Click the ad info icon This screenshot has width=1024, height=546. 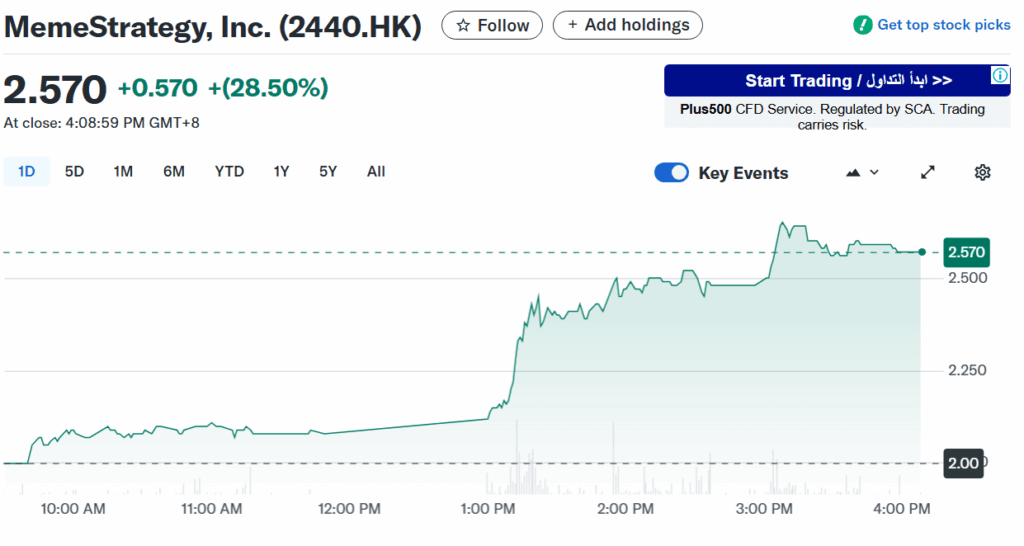[x=1000, y=75]
